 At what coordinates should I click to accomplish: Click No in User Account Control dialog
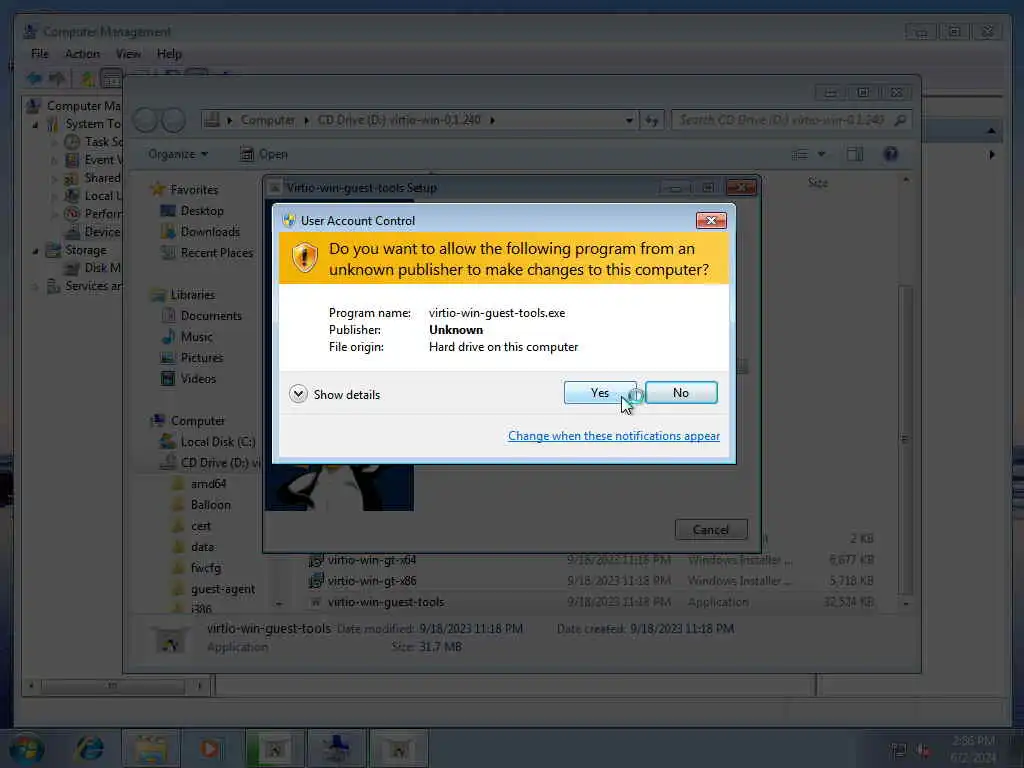click(x=680, y=392)
